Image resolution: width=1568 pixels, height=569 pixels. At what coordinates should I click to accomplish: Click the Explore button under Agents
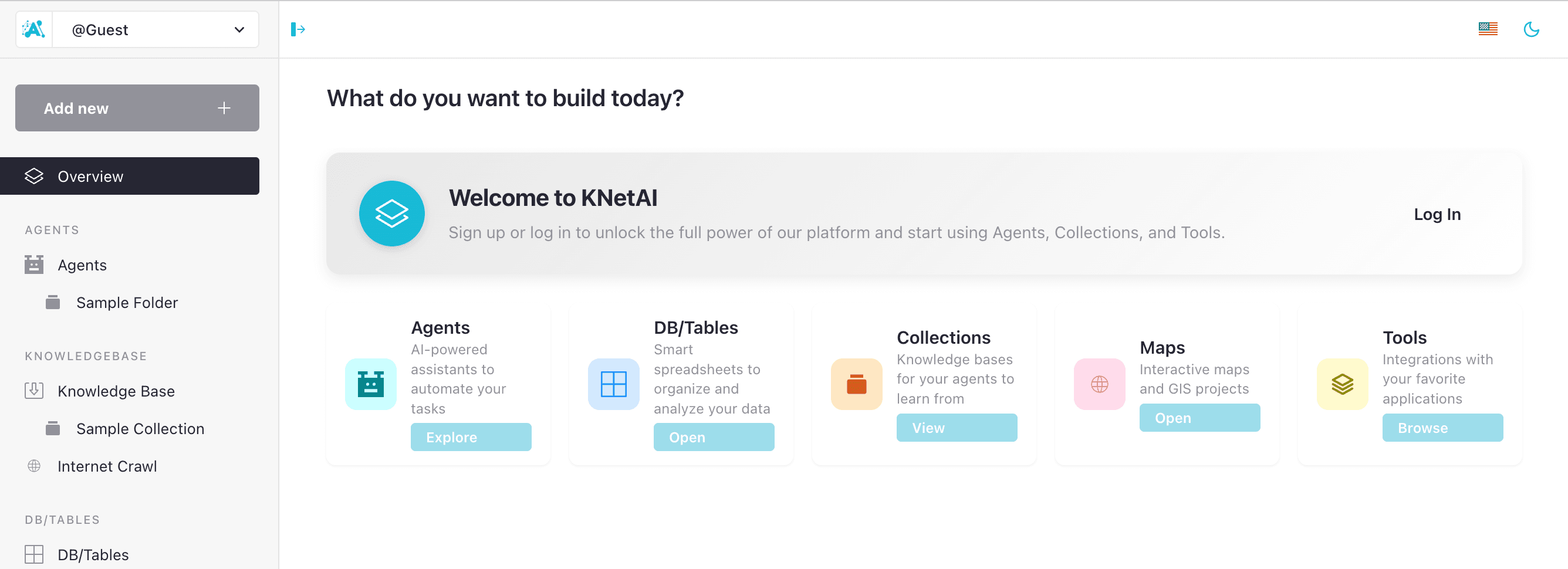point(471,437)
